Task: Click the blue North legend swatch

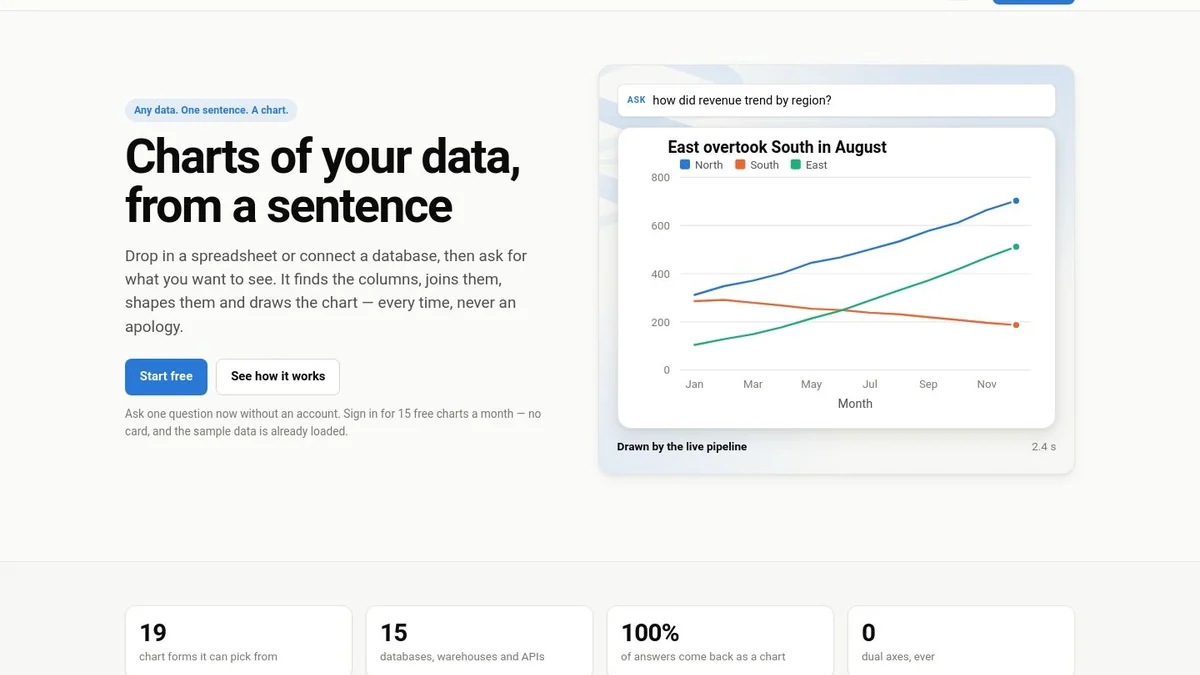Action: [685, 165]
